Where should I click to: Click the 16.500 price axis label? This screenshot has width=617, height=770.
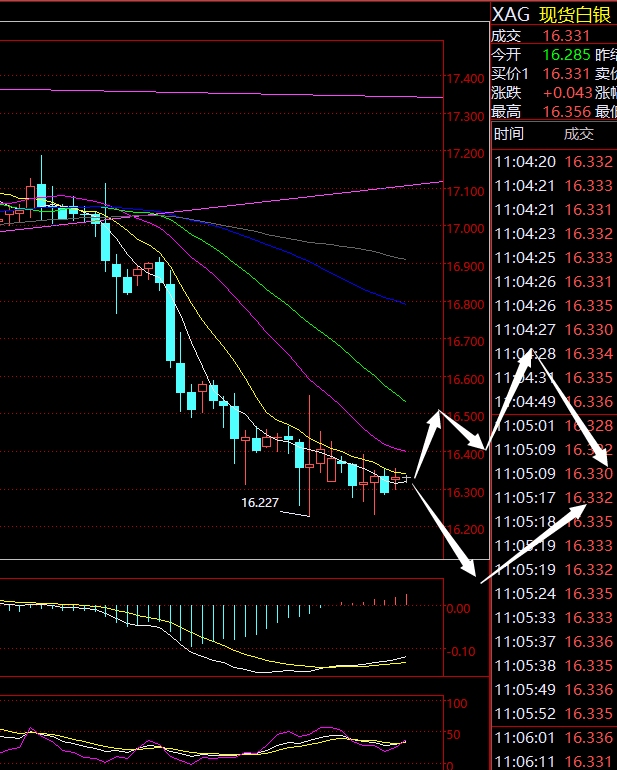pyautogui.click(x=465, y=417)
